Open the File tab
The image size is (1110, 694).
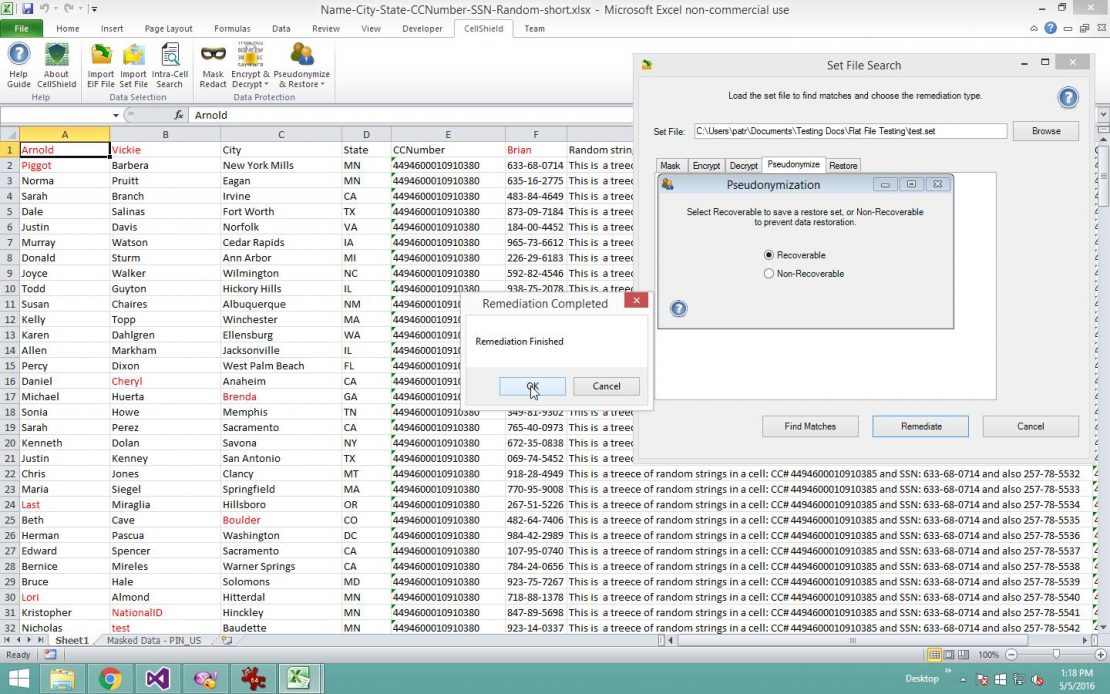[21, 28]
